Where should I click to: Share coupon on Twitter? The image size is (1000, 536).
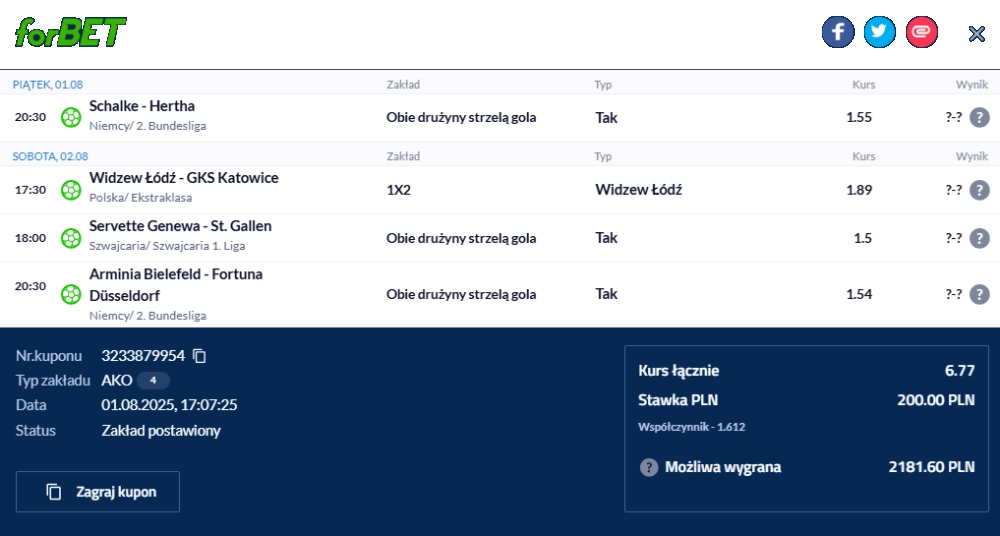click(x=880, y=32)
